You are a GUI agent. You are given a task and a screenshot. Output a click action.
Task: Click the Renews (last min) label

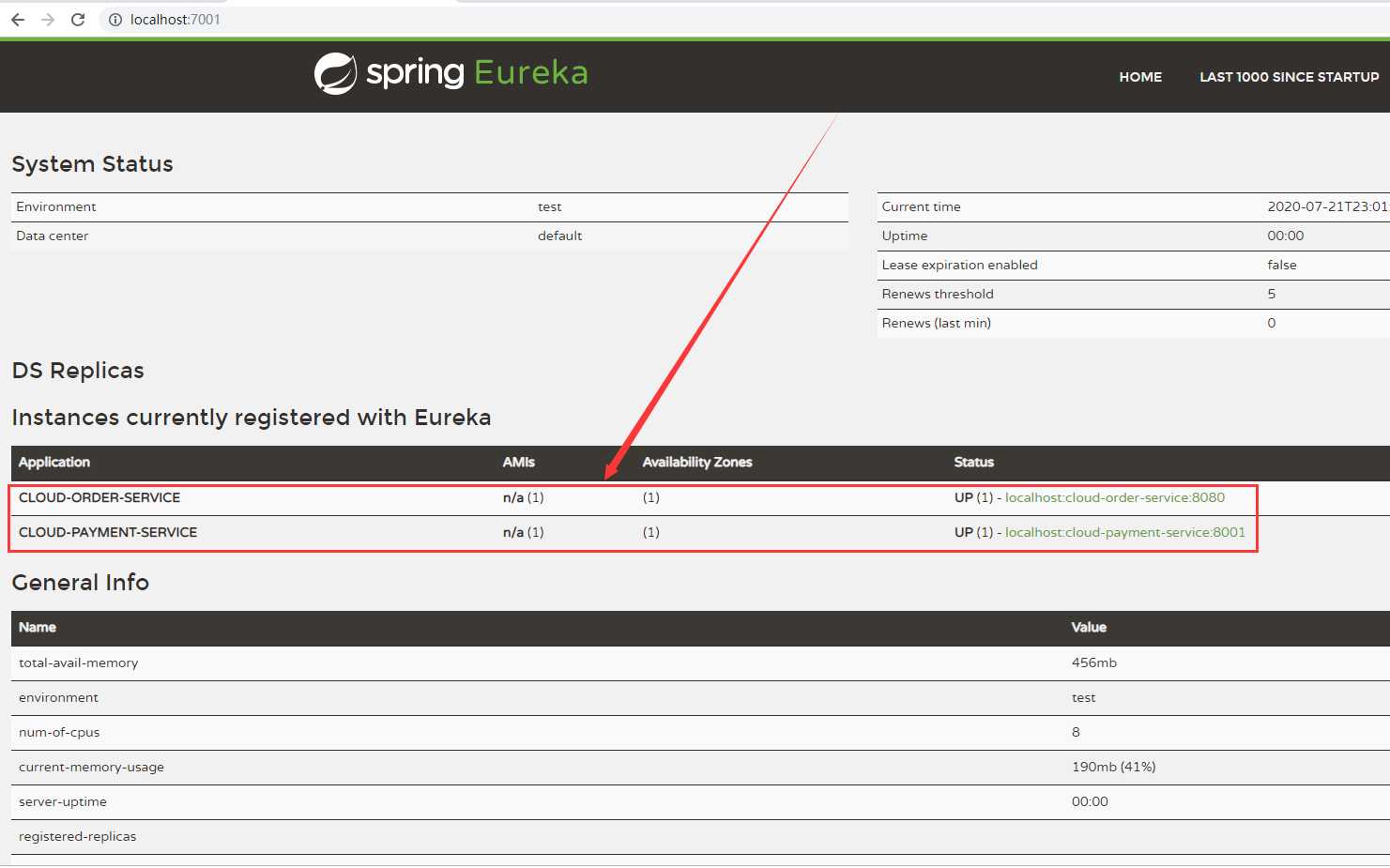937,323
